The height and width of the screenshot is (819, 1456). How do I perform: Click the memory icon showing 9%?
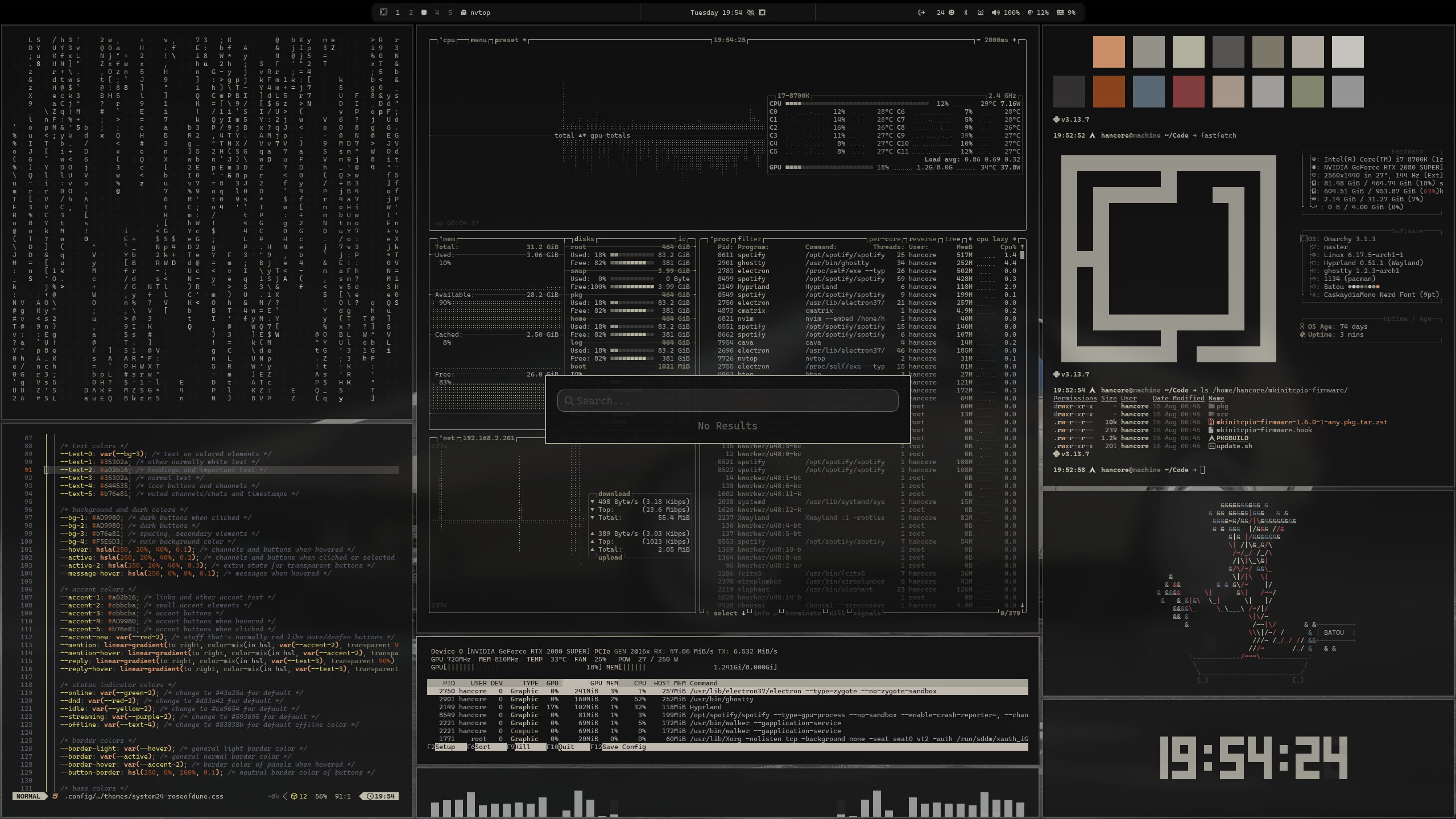click(1060, 13)
